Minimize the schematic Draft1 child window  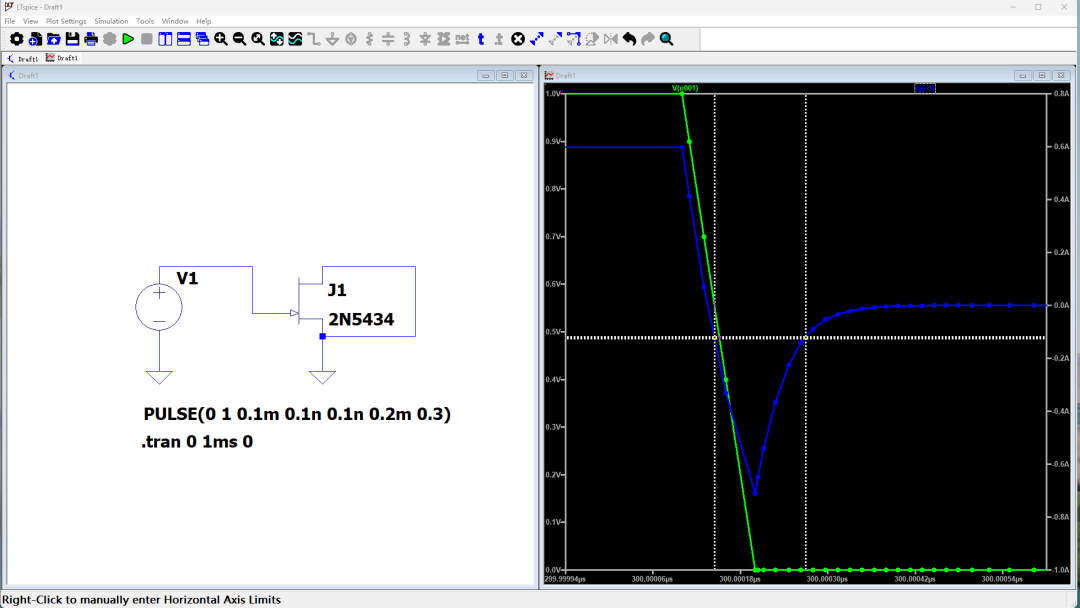click(486, 76)
